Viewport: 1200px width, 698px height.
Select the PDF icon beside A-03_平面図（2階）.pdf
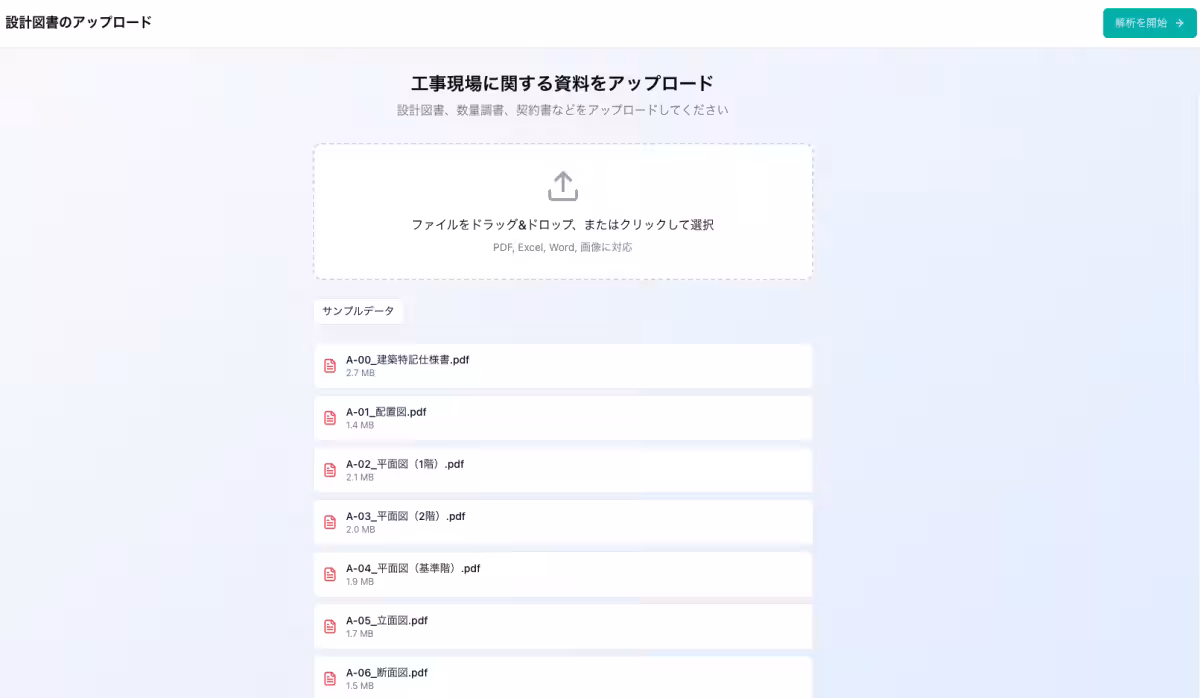tap(329, 522)
